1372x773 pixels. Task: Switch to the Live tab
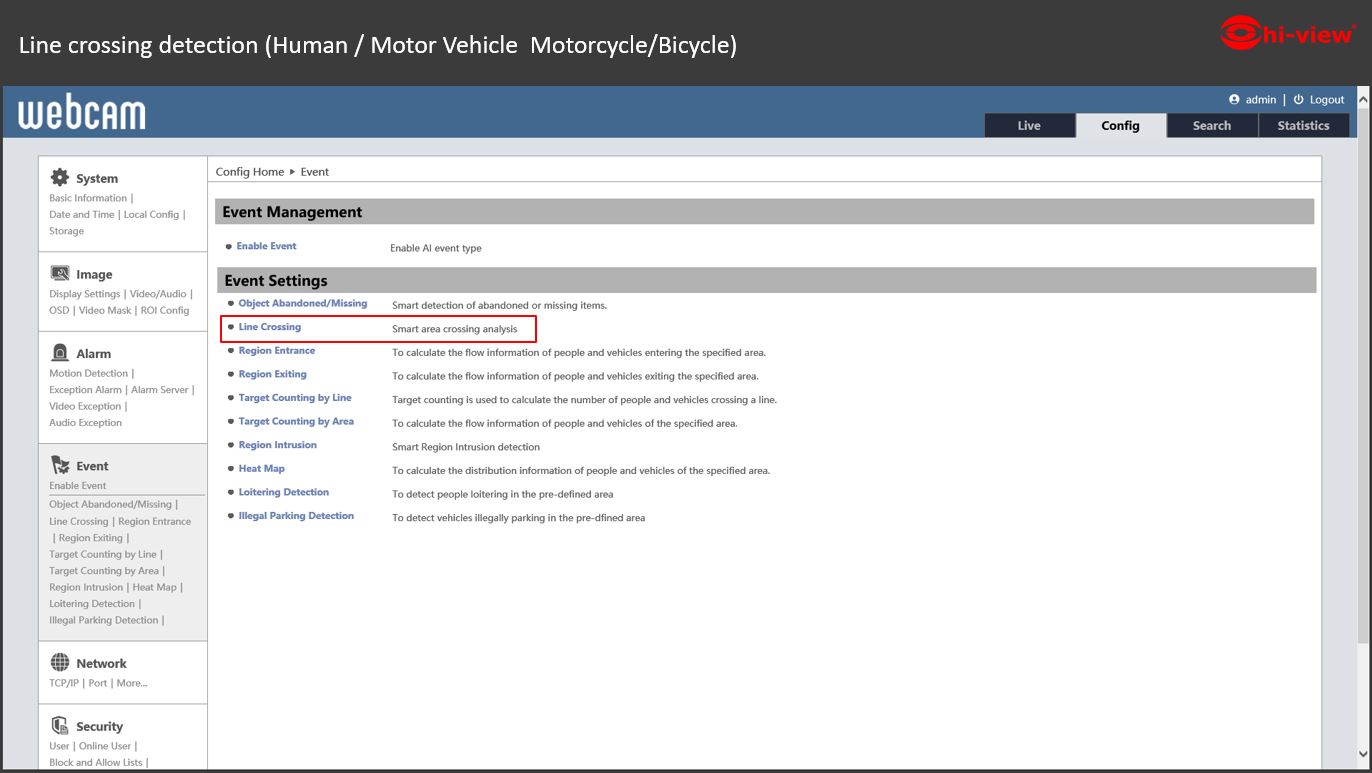point(1029,126)
